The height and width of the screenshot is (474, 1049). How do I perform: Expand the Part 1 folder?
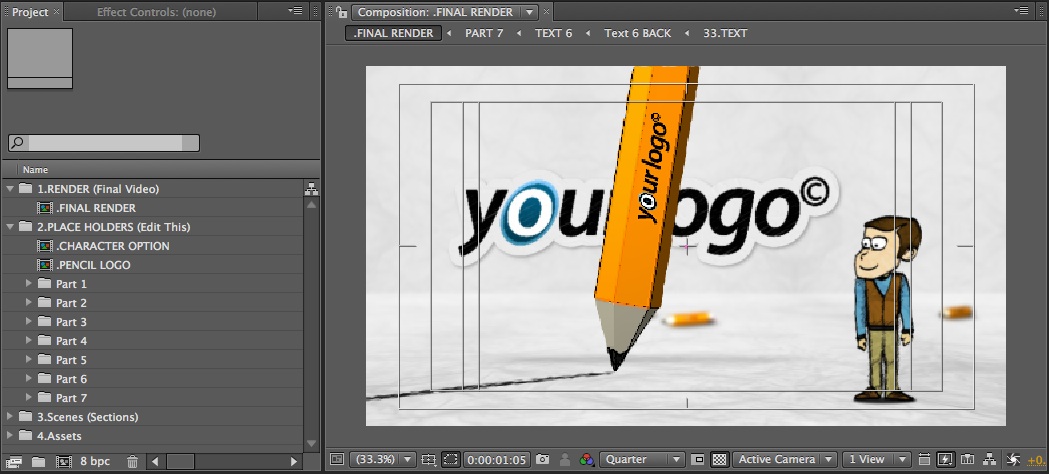(28, 284)
